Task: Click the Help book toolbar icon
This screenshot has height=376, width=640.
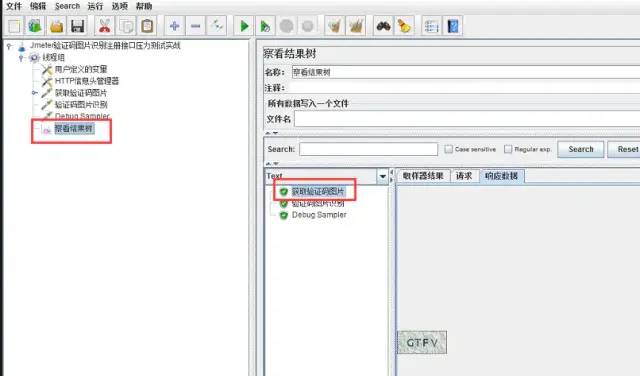Action: (x=453, y=26)
